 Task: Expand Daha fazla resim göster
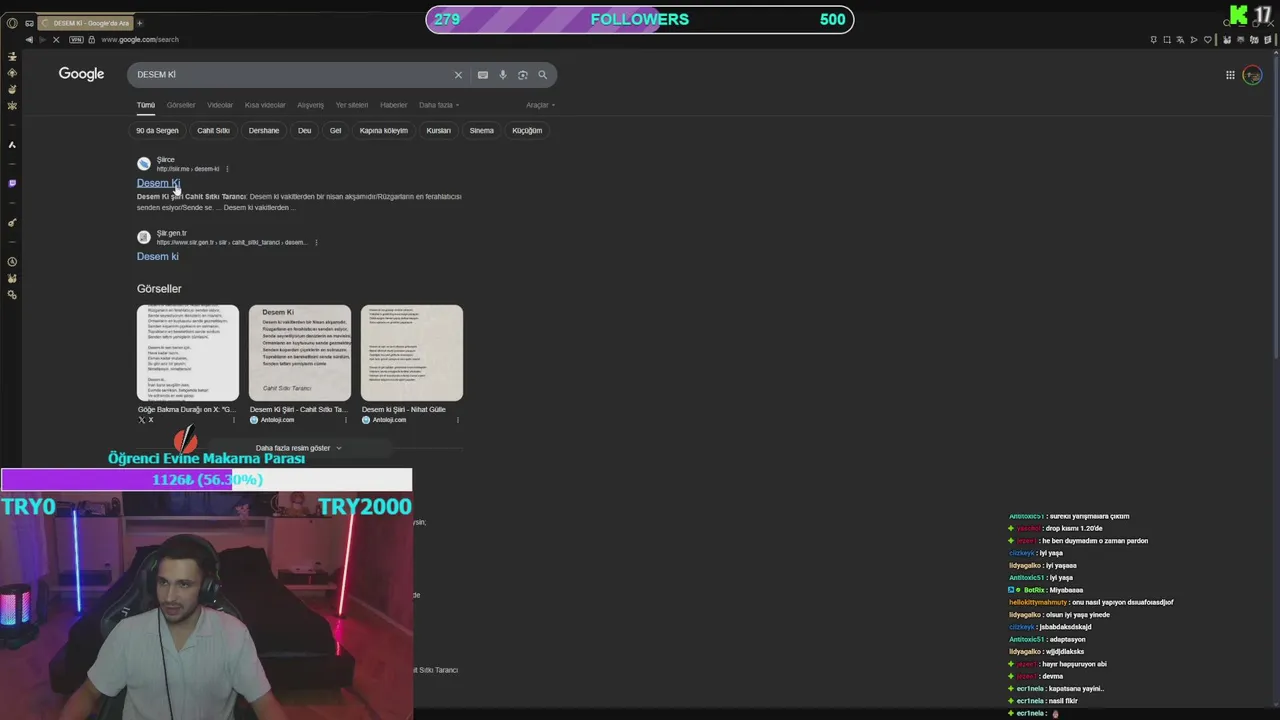[298, 448]
